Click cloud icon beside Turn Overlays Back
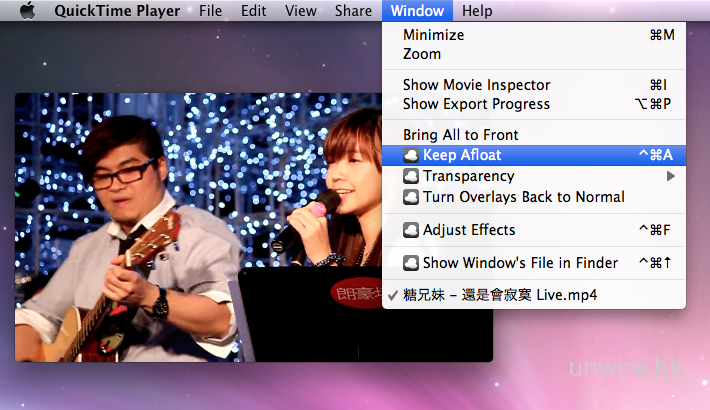 tap(411, 197)
